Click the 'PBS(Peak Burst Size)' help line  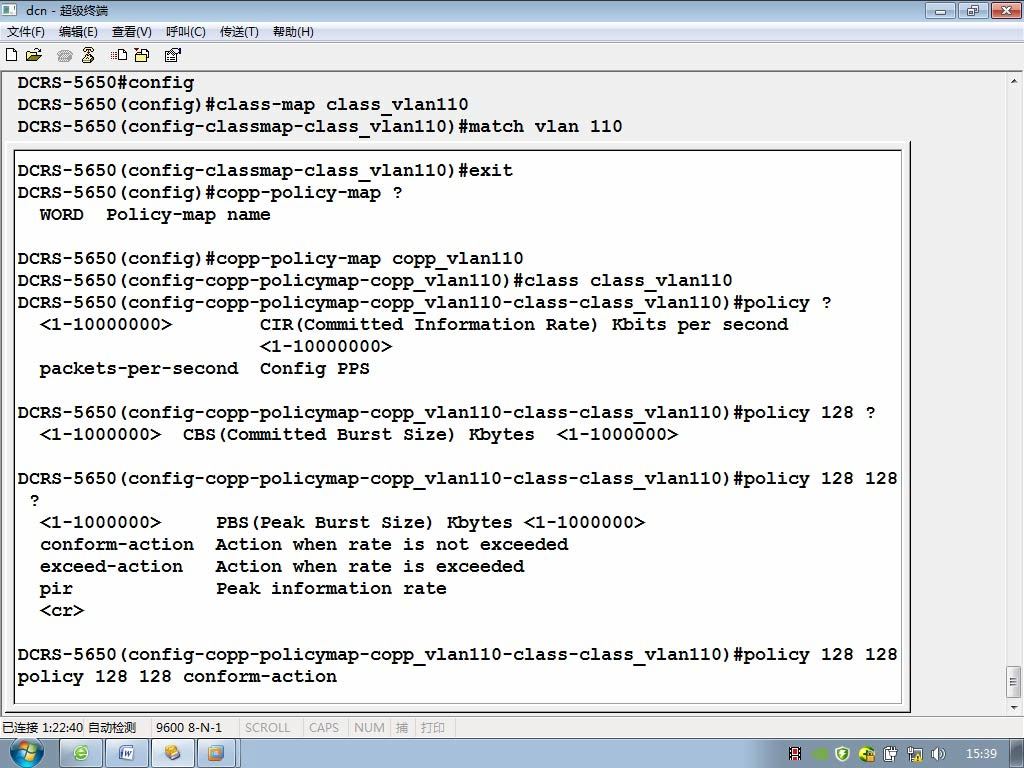click(342, 522)
